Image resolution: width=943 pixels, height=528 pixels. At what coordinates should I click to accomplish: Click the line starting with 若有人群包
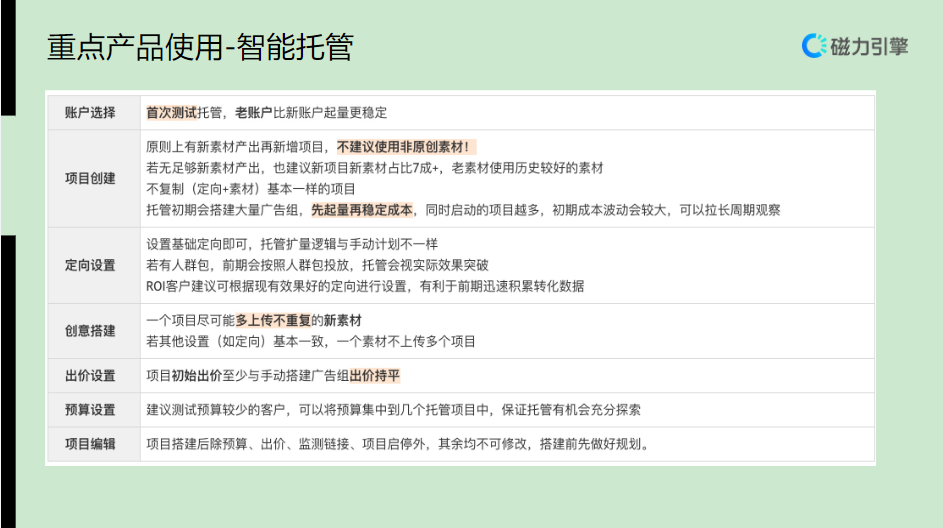click(317, 265)
